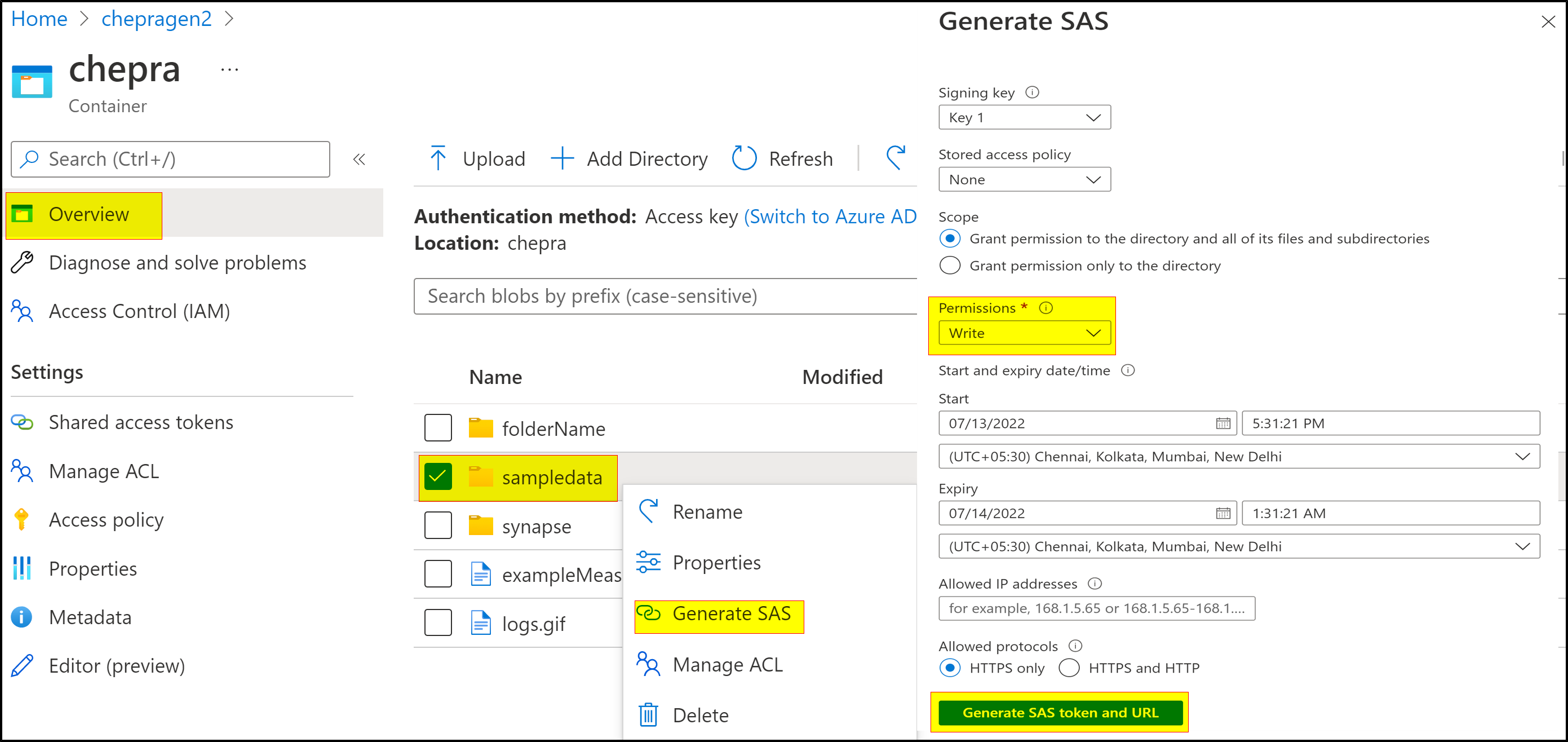The width and height of the screenshot is (1568, 742).
Task: Click the chepra container icon
Action: pyautogui.click(x=32, y=82)
